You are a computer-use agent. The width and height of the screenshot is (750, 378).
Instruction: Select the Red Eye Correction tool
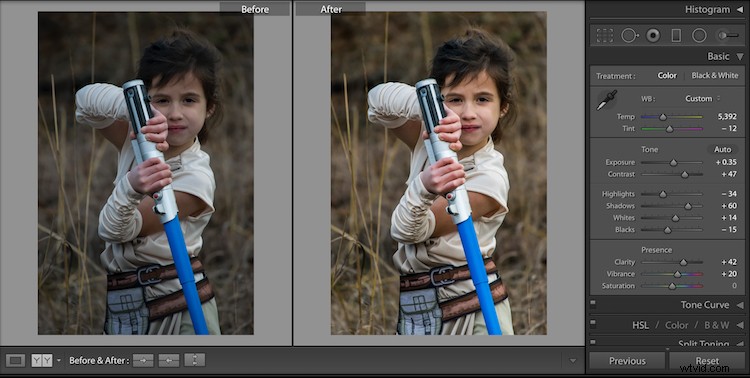(x=653, y=35)
